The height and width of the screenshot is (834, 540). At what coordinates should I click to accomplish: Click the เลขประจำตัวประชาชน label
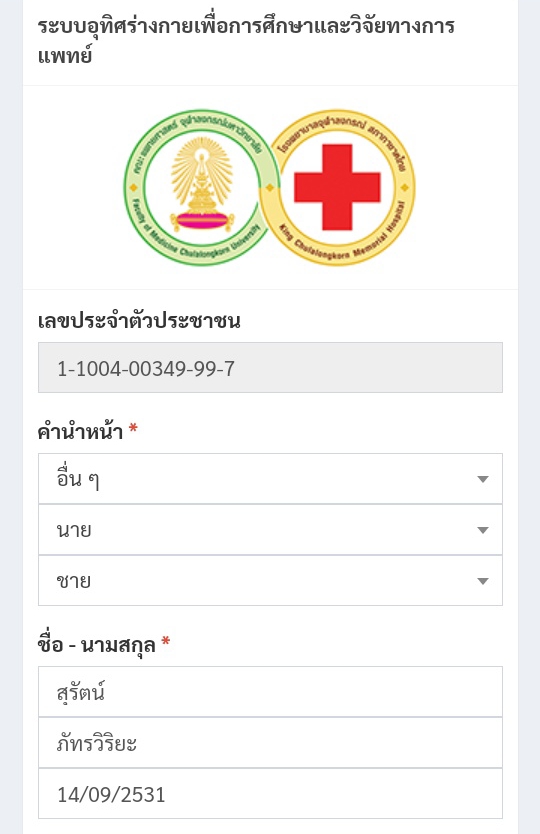coord(139,321)
